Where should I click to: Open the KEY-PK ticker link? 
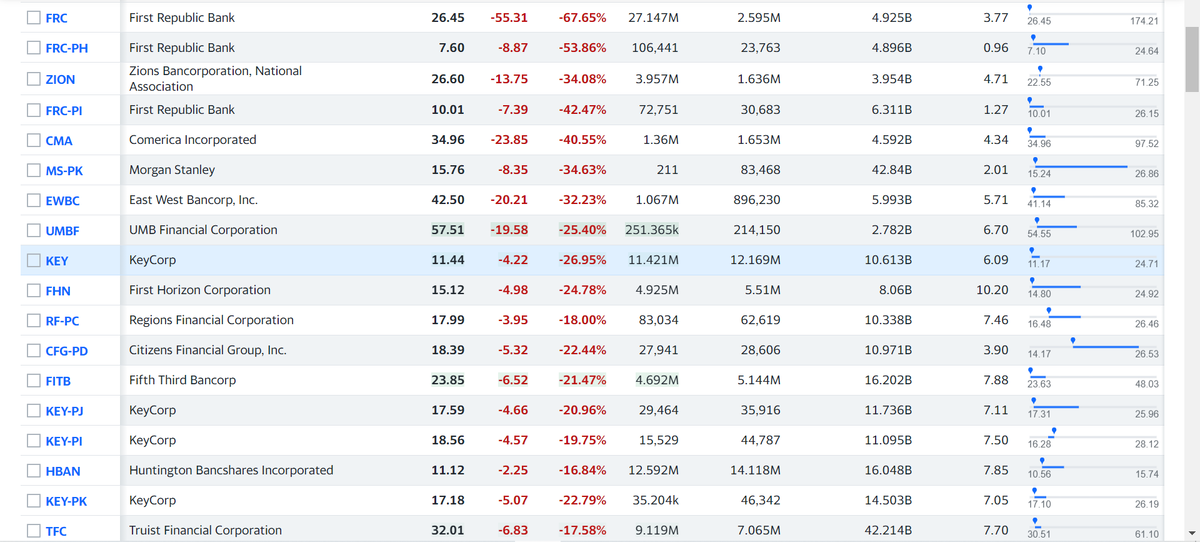(66, 502)
